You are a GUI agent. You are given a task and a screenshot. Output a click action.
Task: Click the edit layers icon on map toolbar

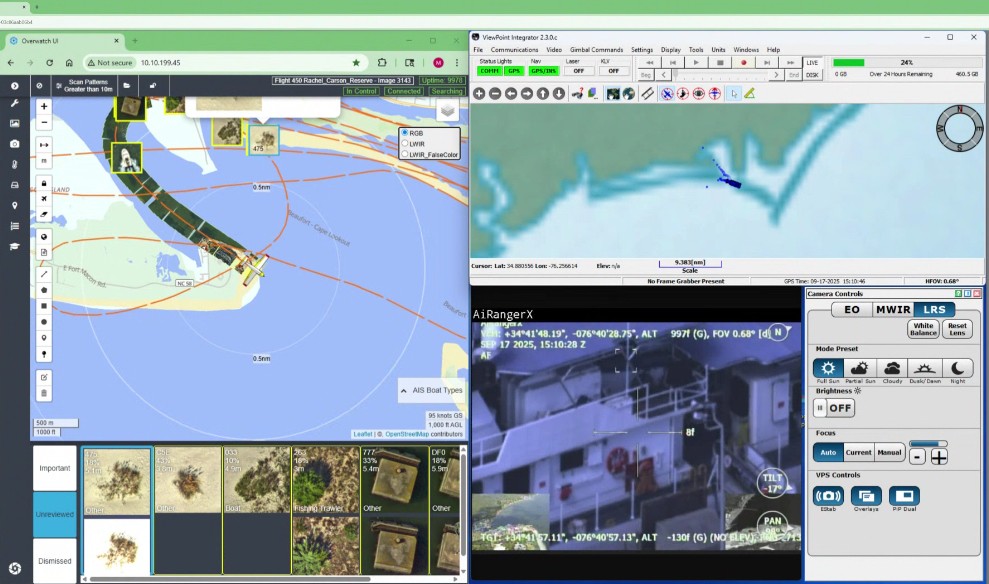(44, 377)
